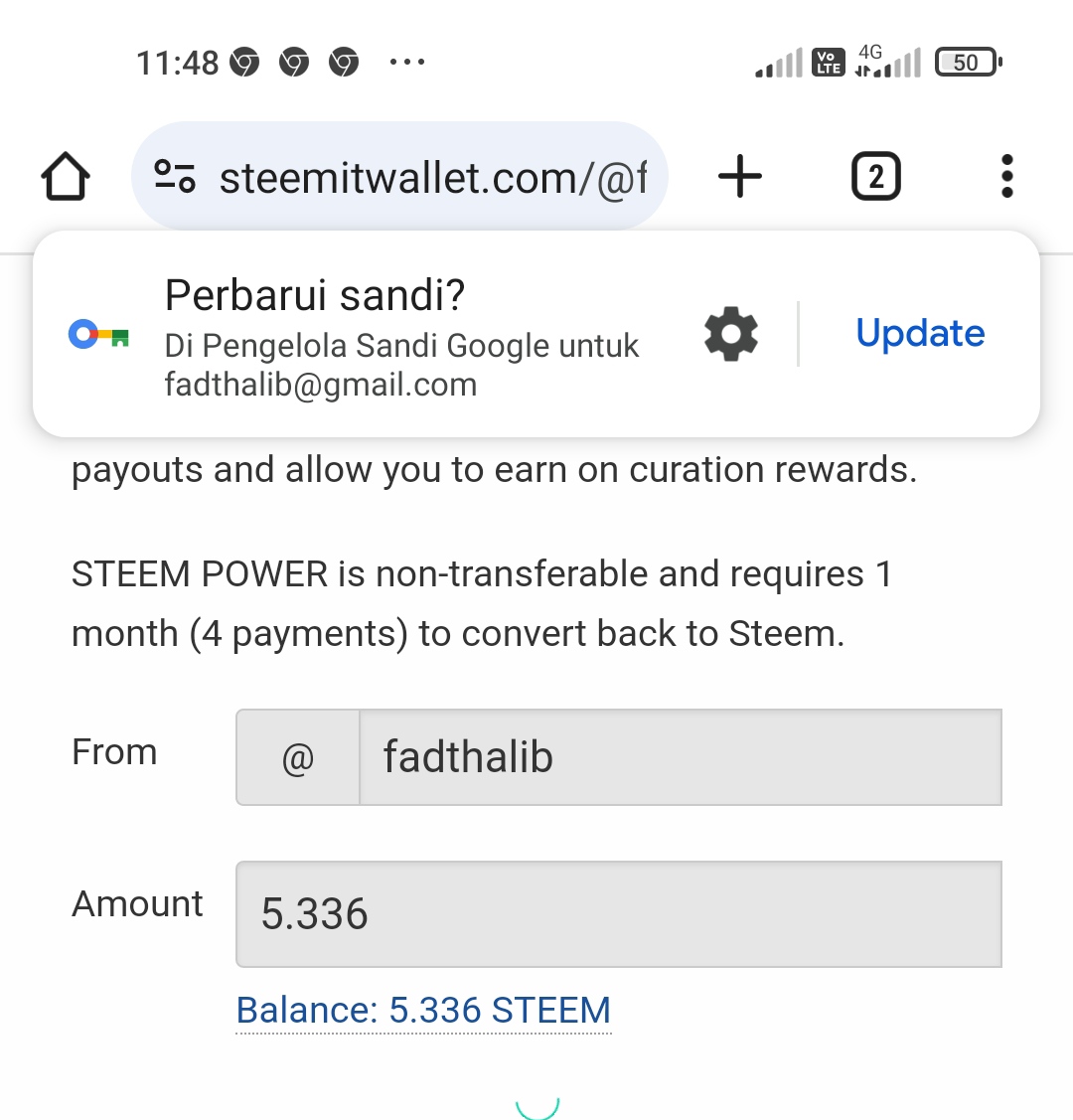Open a new tab with plus icon

coord(739,178)
